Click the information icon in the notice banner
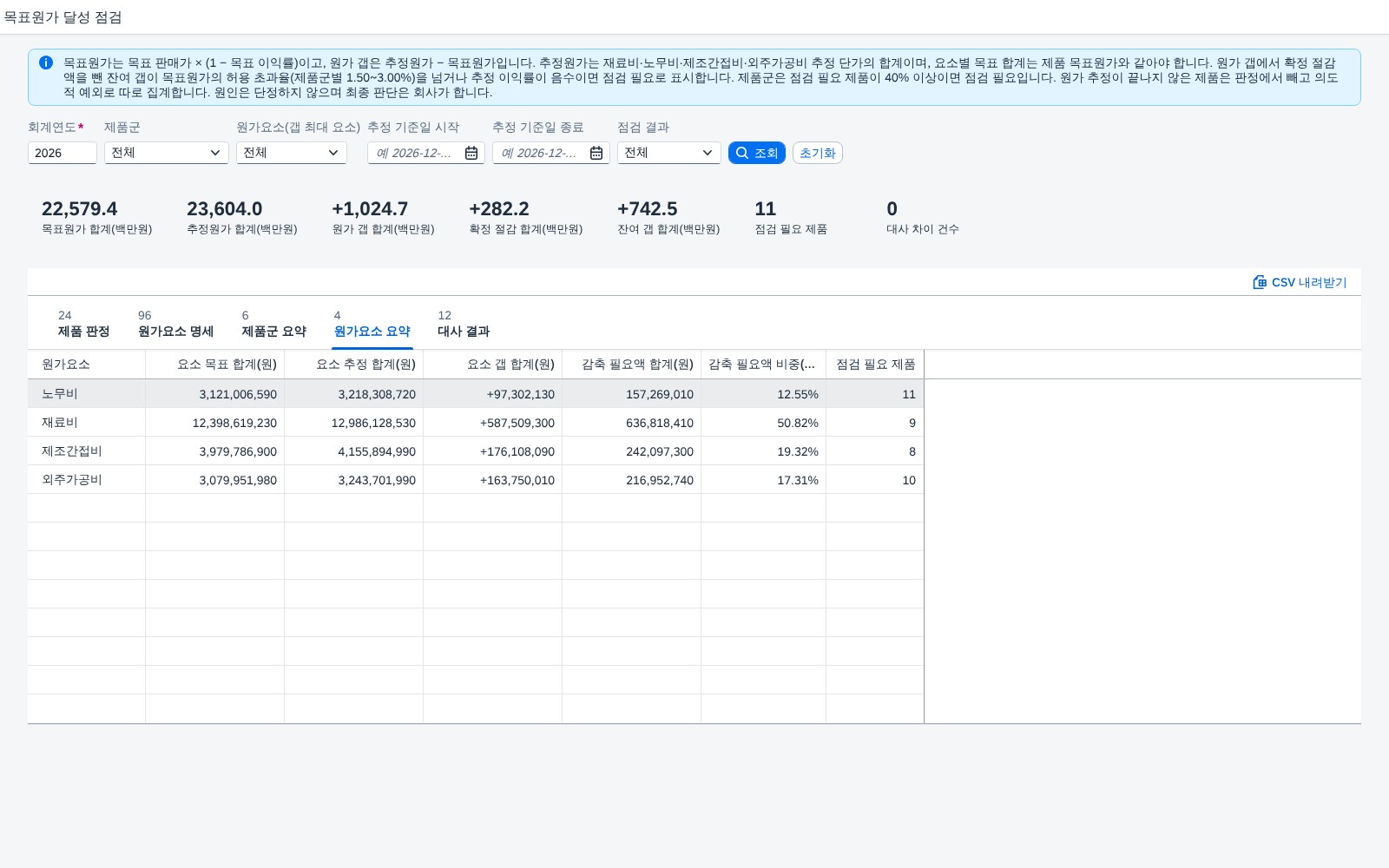 tap(46, 62)
